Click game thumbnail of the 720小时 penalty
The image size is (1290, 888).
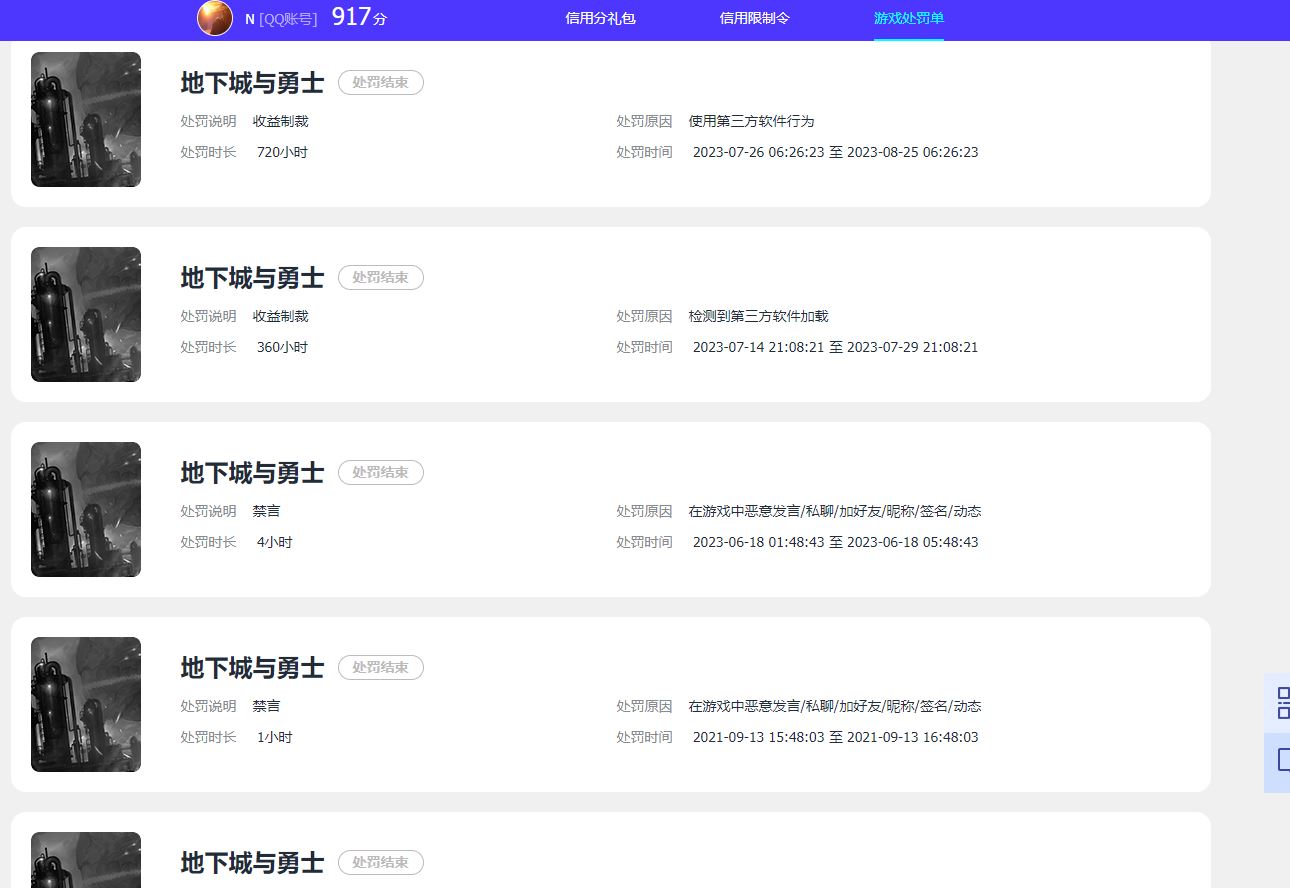86,119
